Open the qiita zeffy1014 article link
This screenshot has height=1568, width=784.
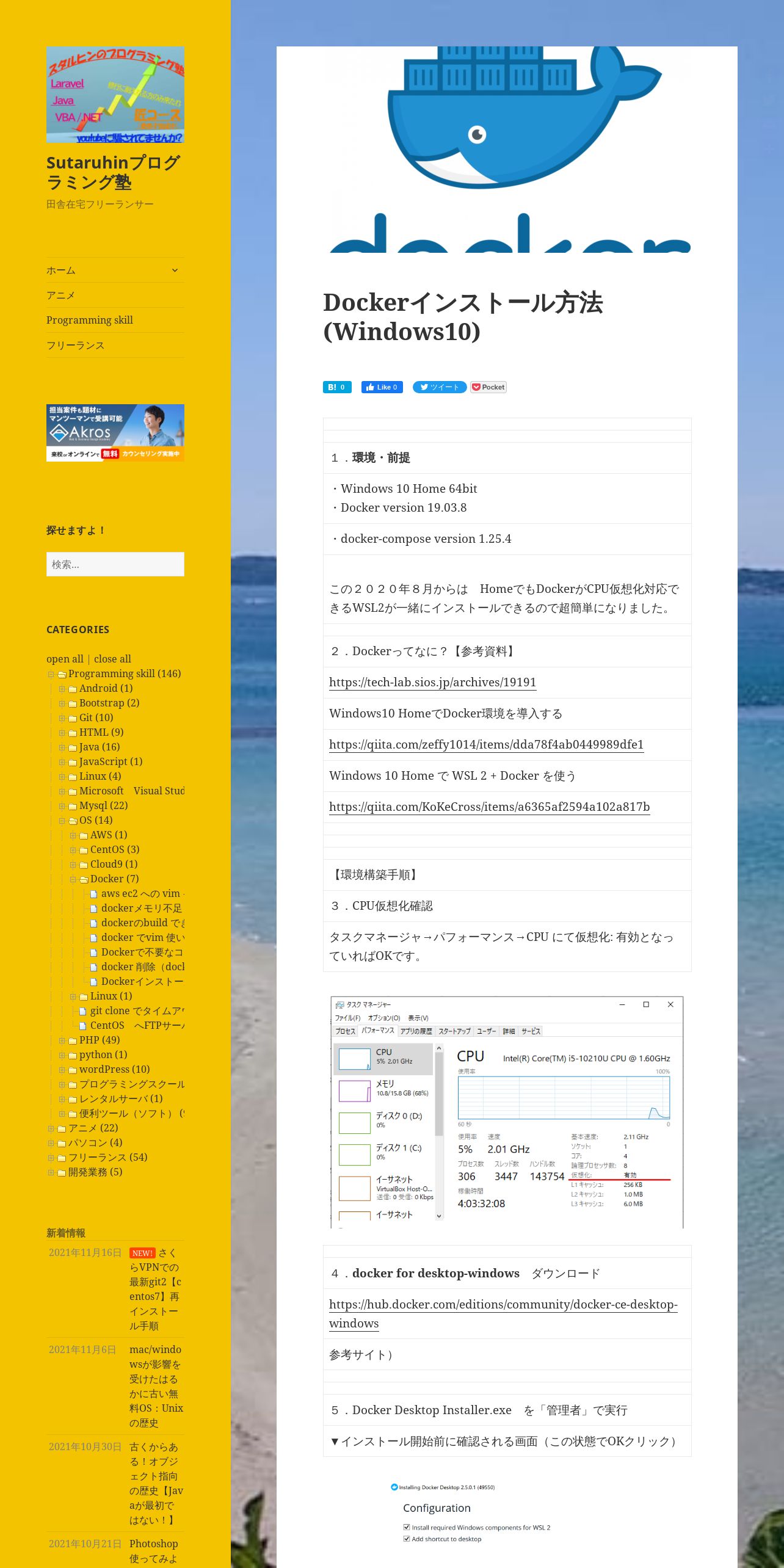(x=486, y=744)
